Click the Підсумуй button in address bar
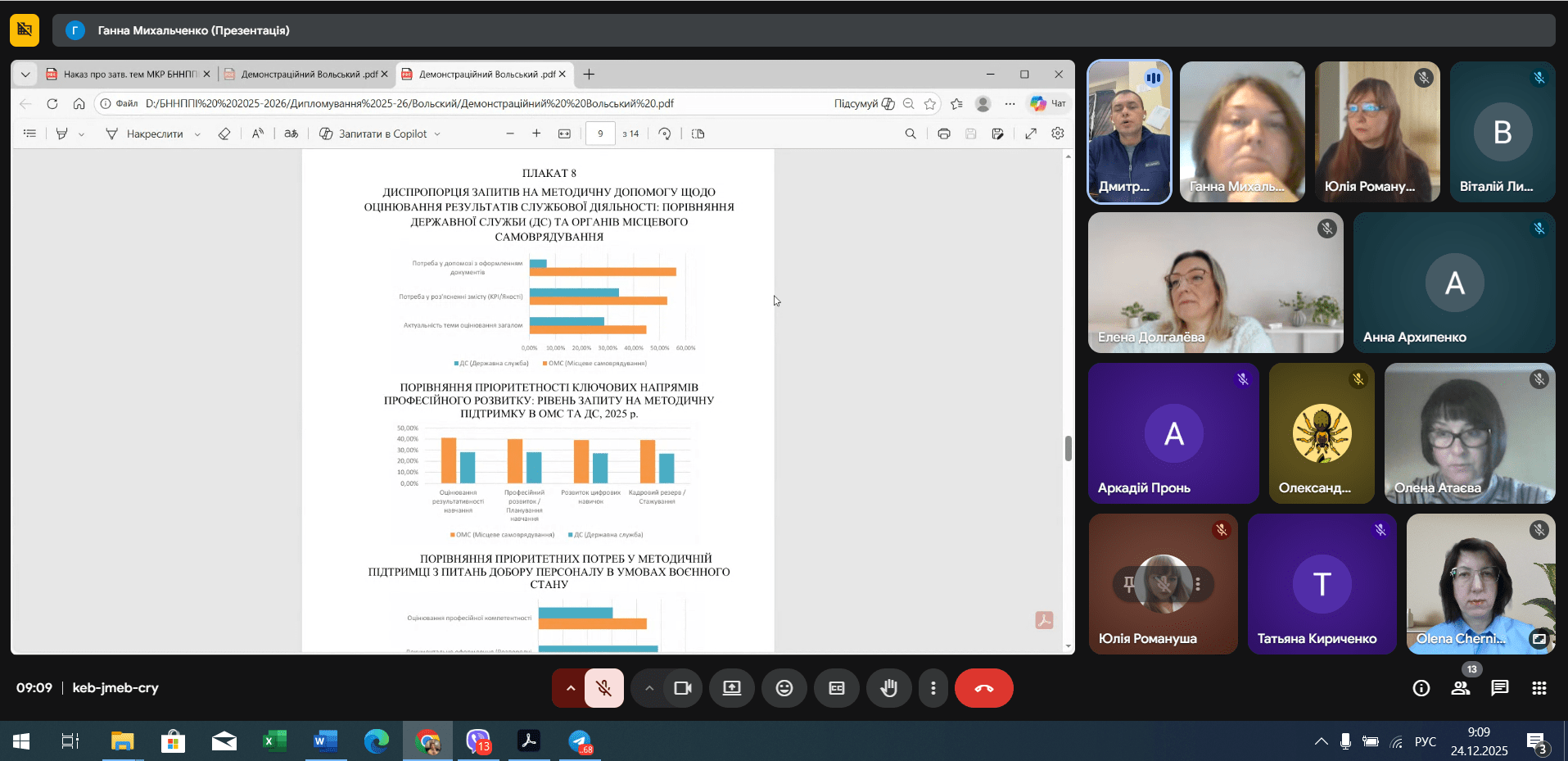The width and height of the screenshot is (1568, 761). point(863,104)
